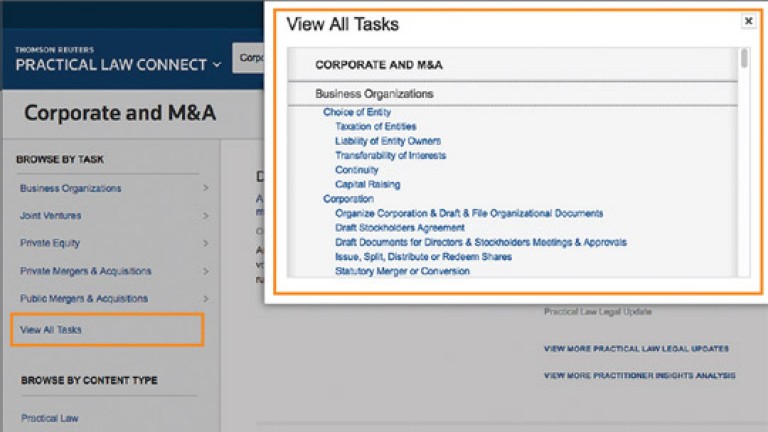Expand the Joint Ventures sidebar chevron
The image size is (768, 432).
point(205,216)
